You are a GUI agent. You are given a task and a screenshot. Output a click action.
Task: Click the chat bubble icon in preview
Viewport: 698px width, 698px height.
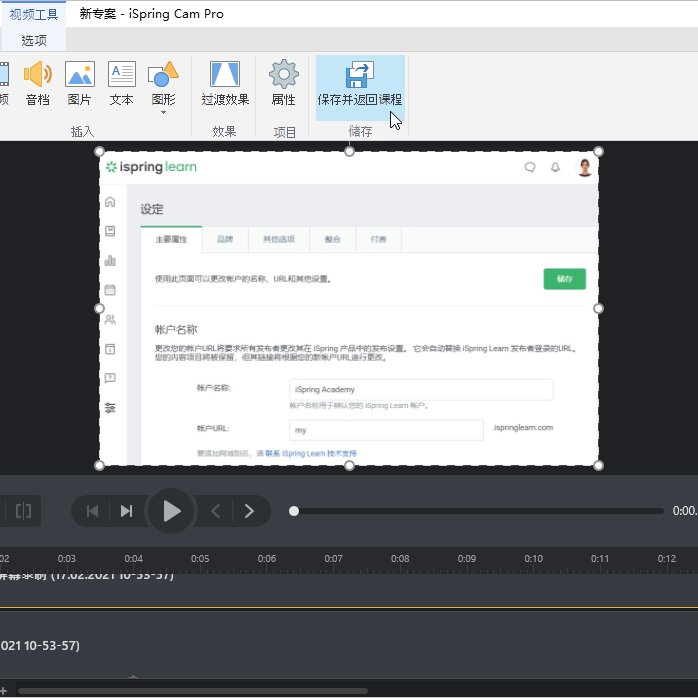point(530,167)
